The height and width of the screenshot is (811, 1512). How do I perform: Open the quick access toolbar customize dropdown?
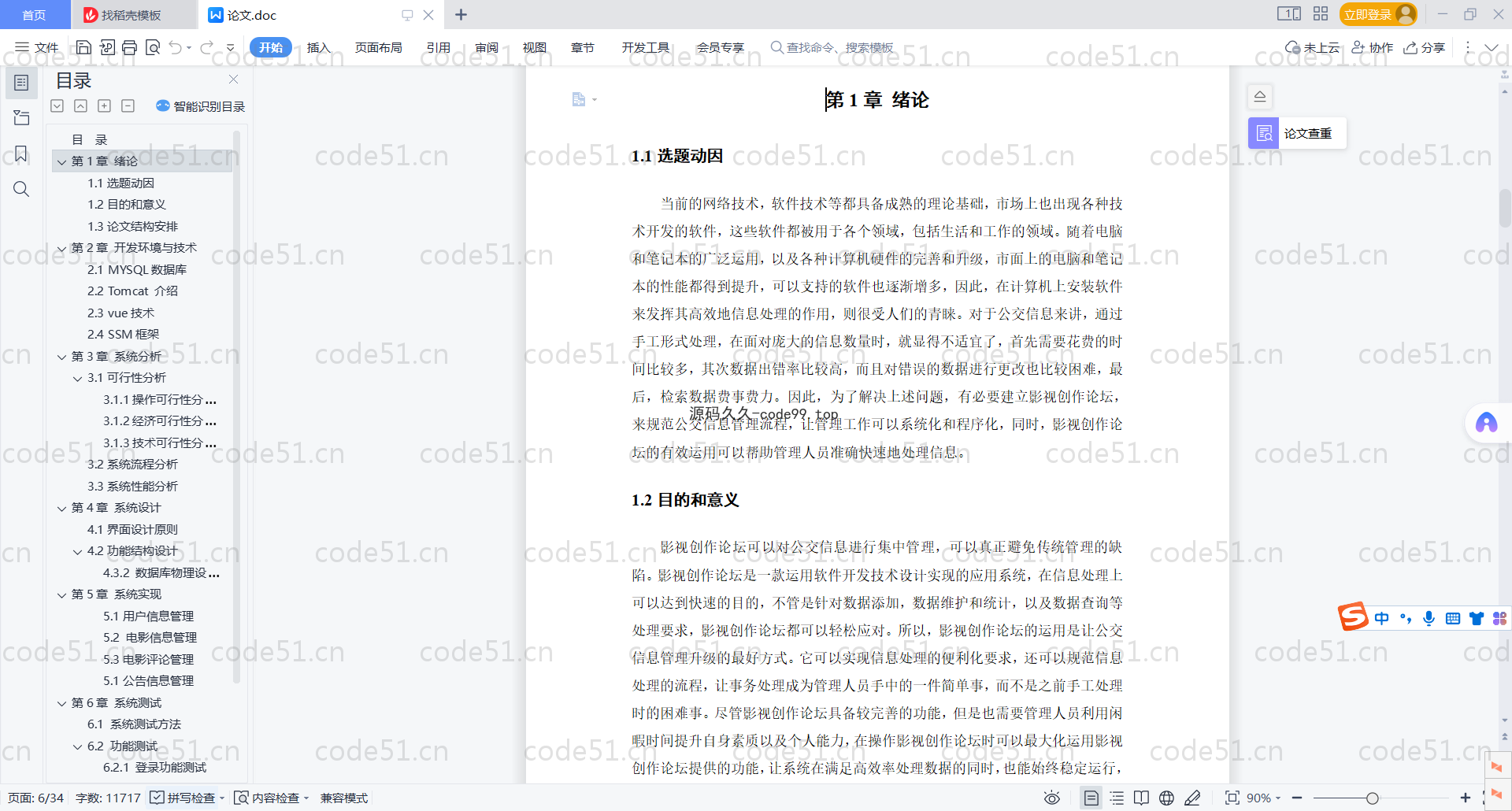(x=231, y=48)
